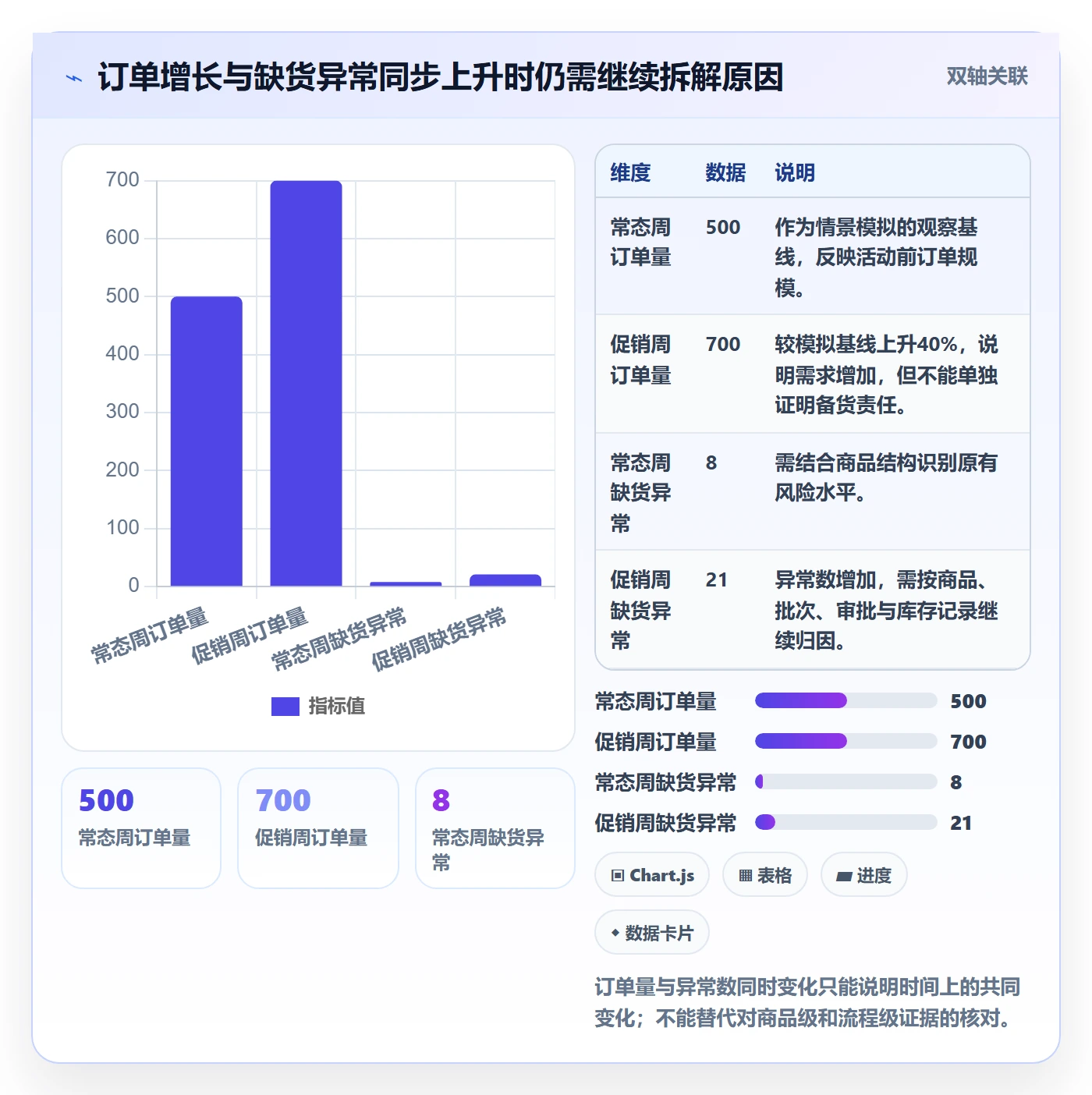This screenshot has width=1092, height=1095.
Task: Click the small 常态周缺货异常 bar
Action: [406, 583]
